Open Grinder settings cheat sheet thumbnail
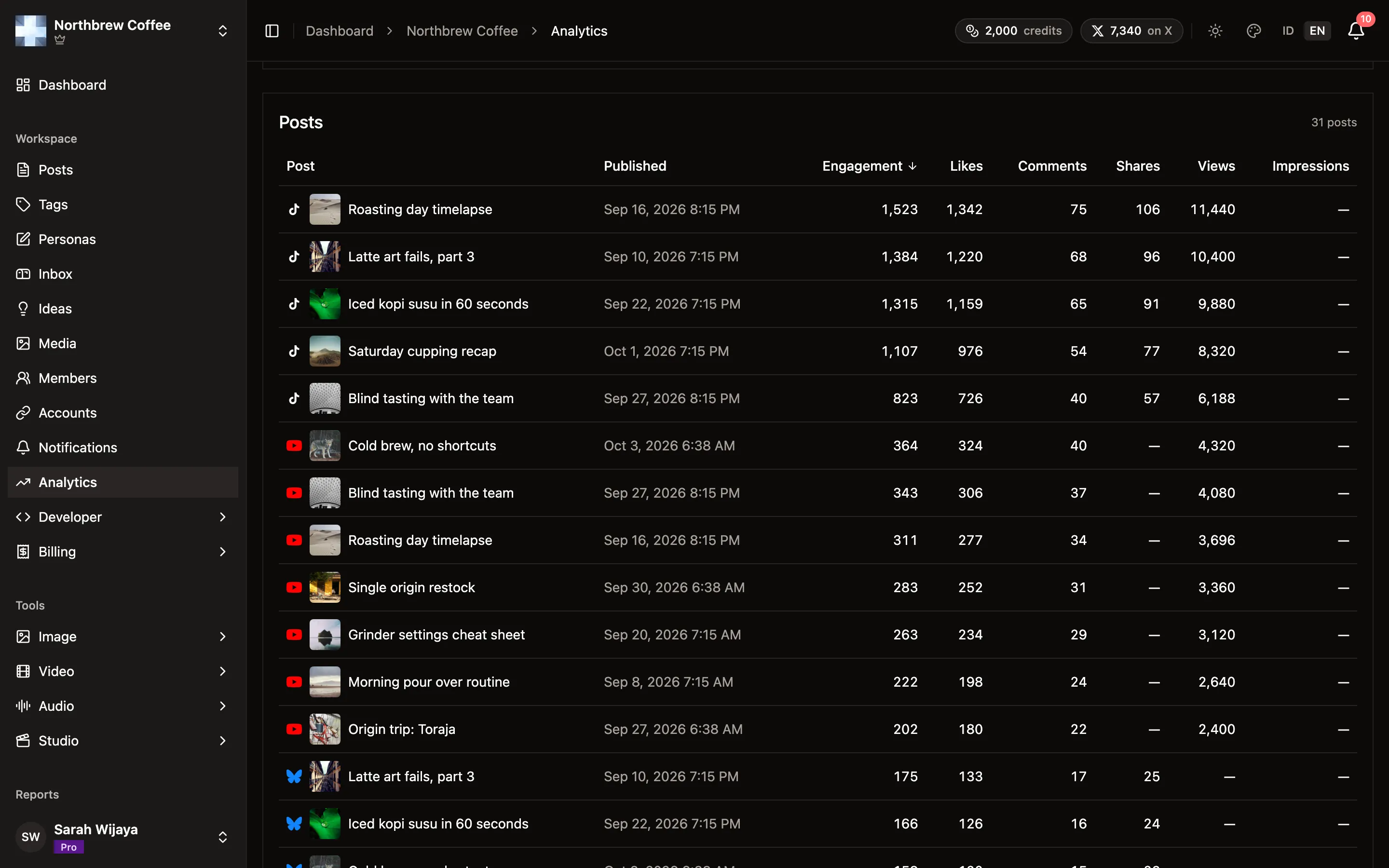This screenshot has height=868, width=1389. 325,635
